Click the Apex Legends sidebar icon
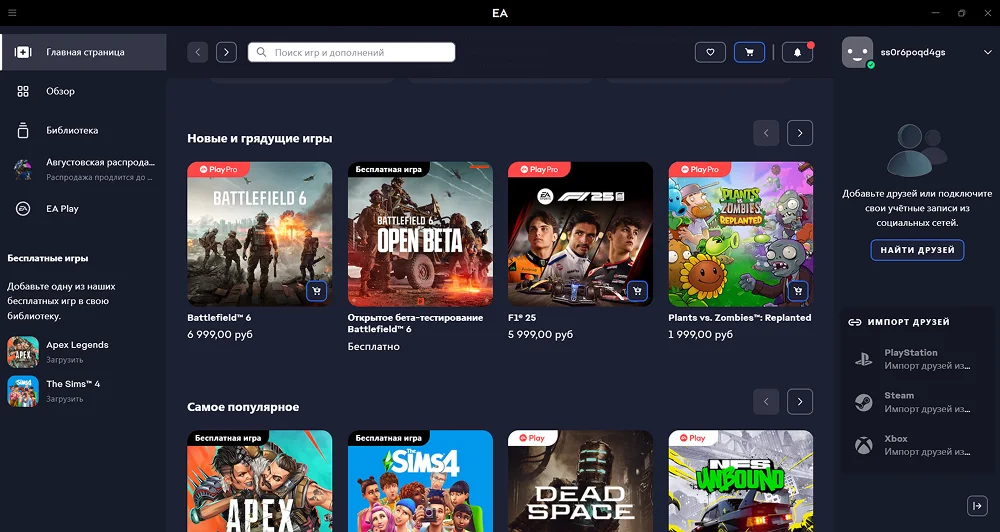This screenshot has height=532, width=1000. [x=23, y=352]
